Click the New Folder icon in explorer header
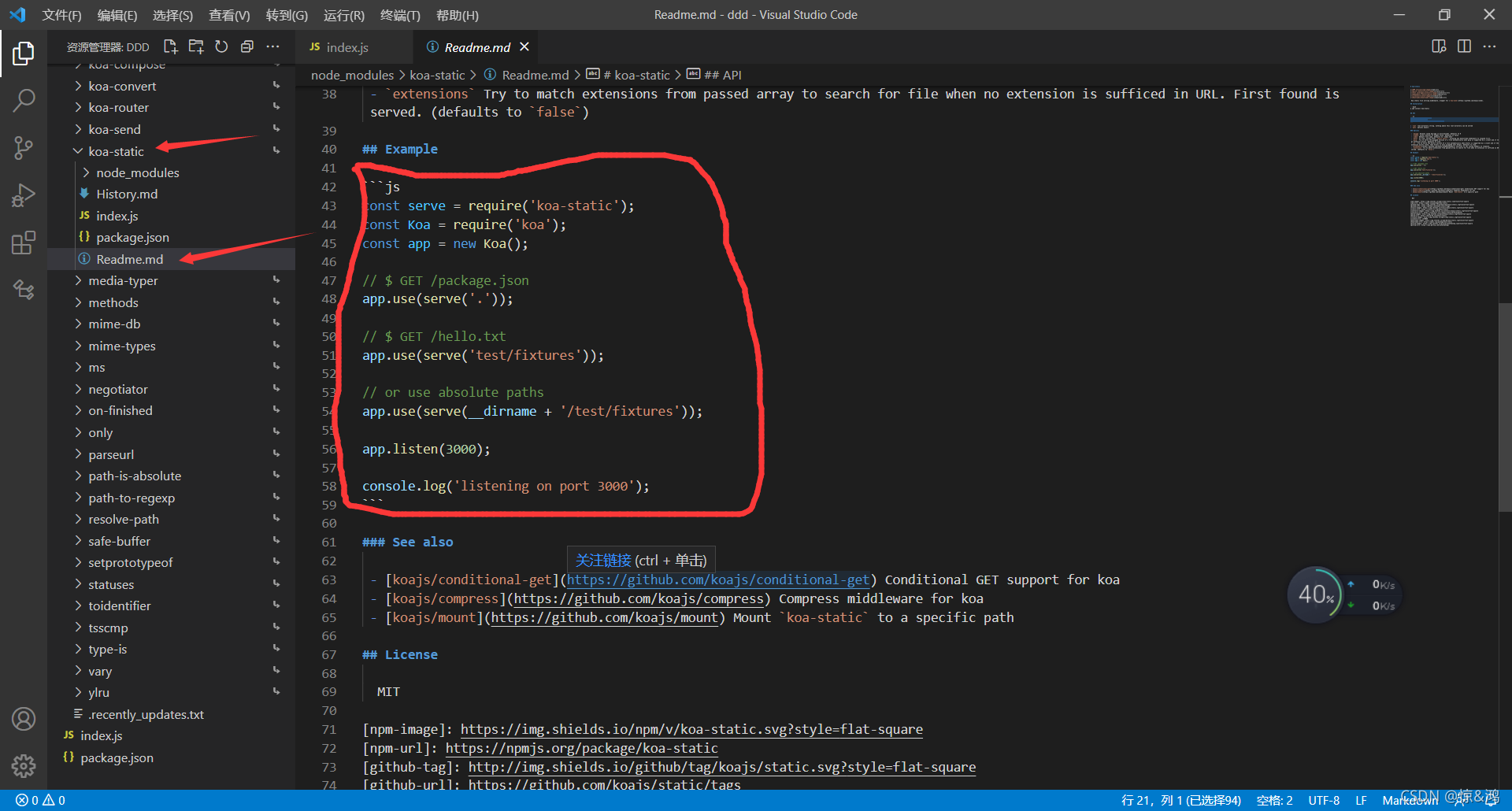 click(196, 47)
